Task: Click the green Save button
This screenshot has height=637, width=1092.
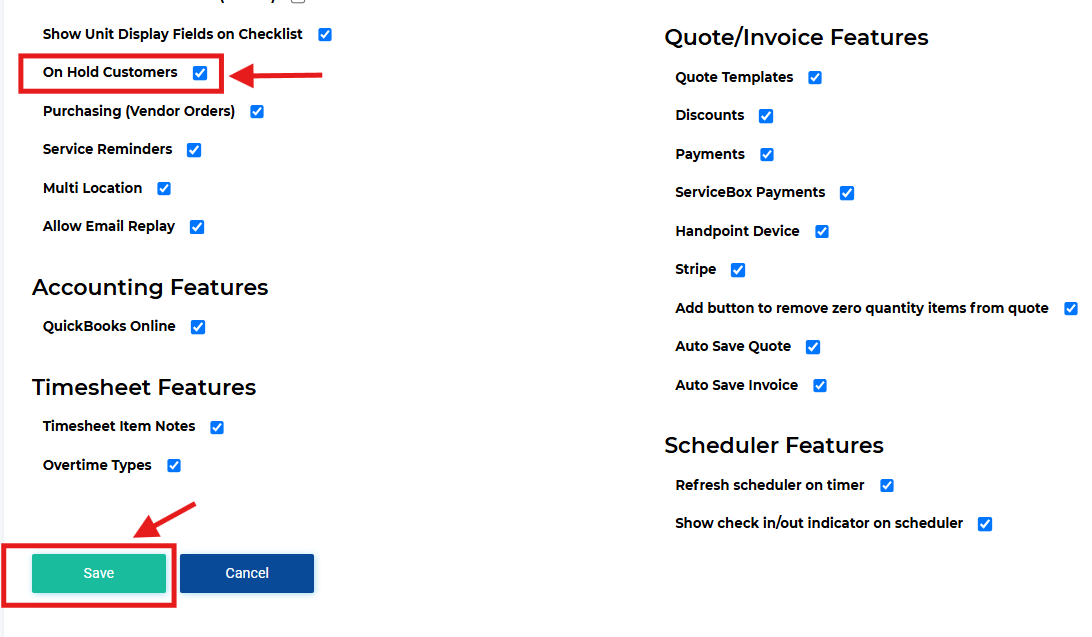Action: pos(99,573)
